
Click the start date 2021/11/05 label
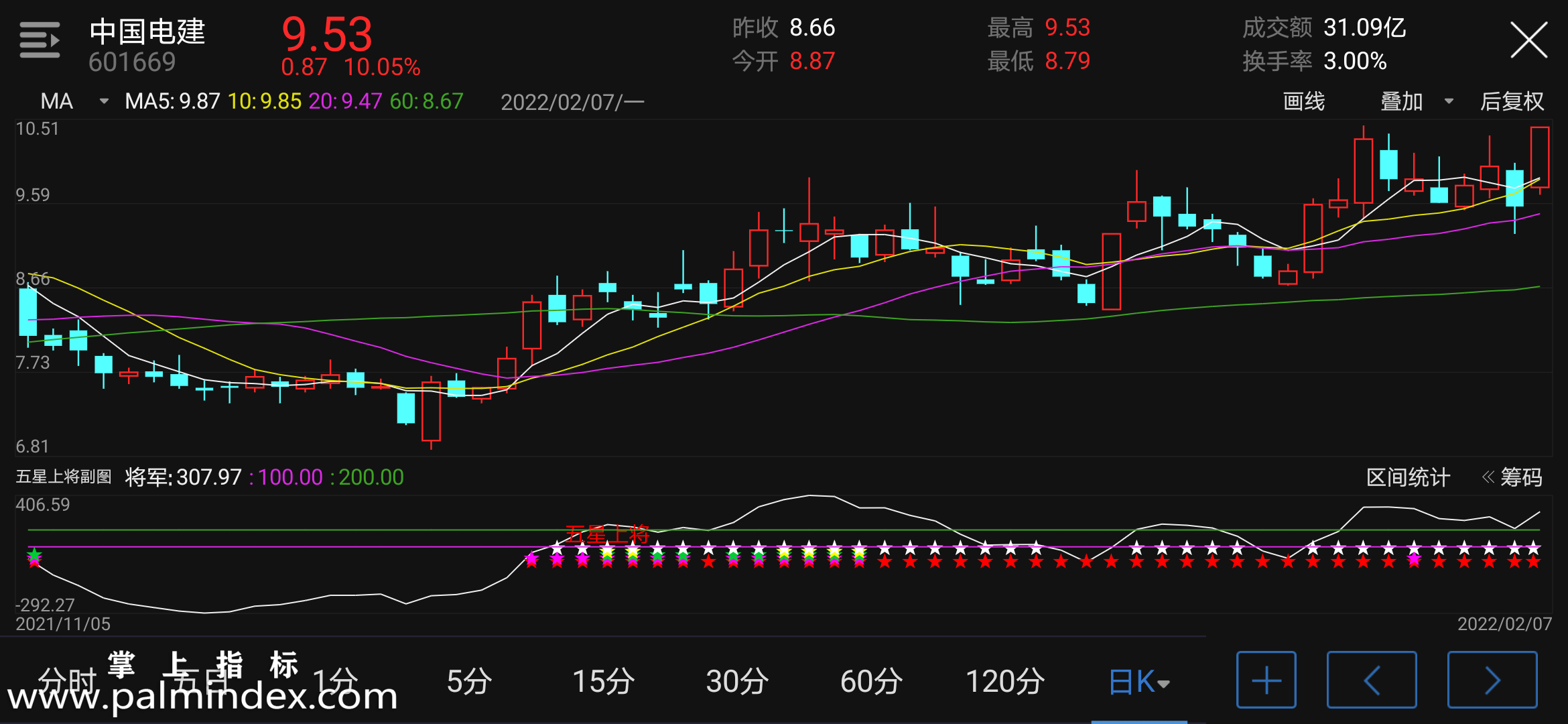63,624
